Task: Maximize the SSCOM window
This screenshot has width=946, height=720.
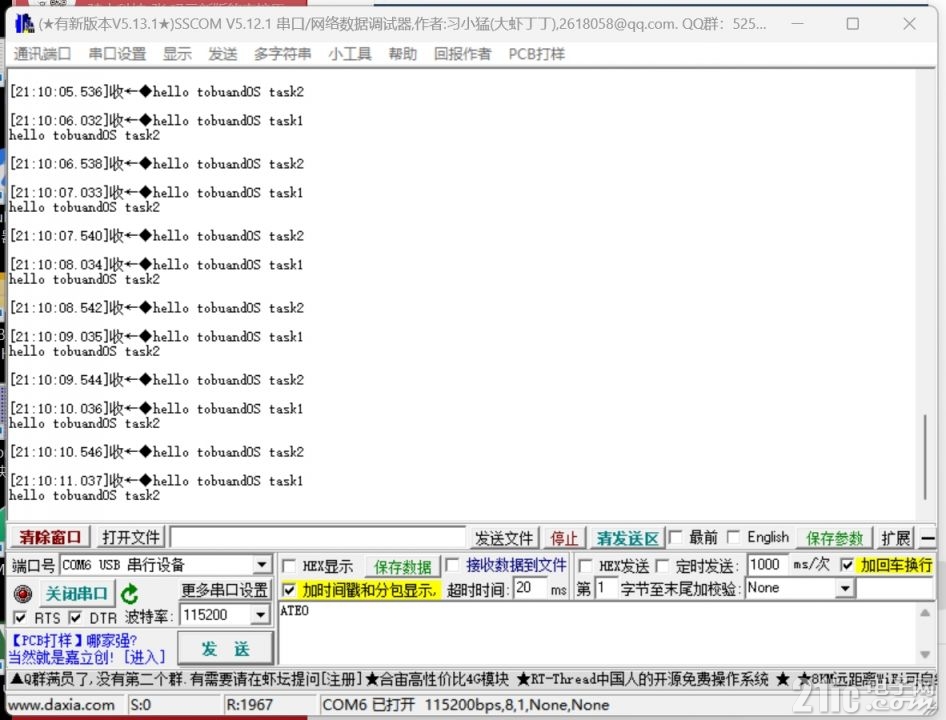Action: coord(852,24)
